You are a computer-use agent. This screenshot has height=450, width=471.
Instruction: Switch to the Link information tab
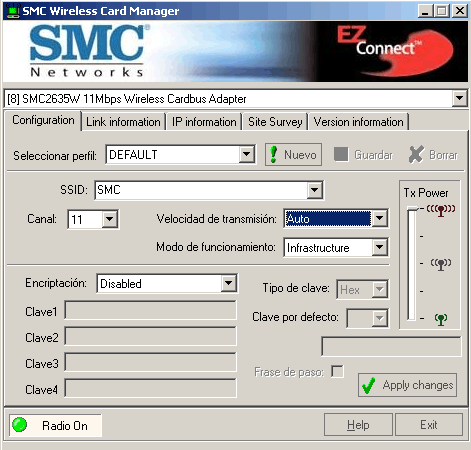point(123,122)
